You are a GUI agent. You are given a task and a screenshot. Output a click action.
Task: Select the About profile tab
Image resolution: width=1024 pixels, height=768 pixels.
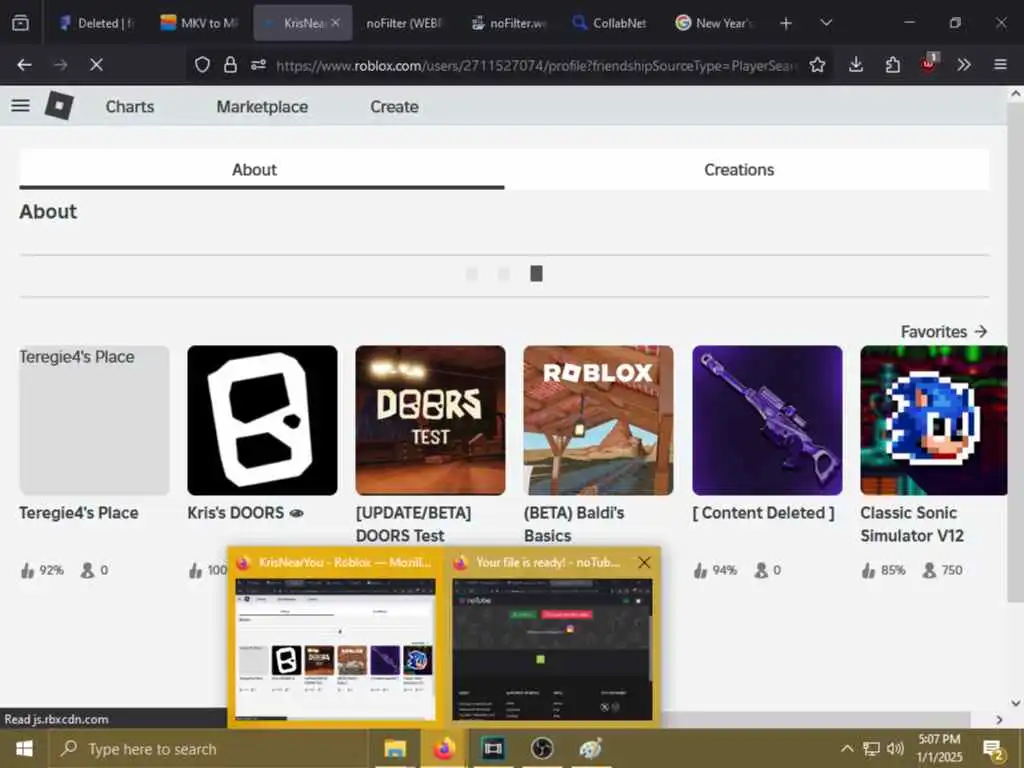coord(261,170)
